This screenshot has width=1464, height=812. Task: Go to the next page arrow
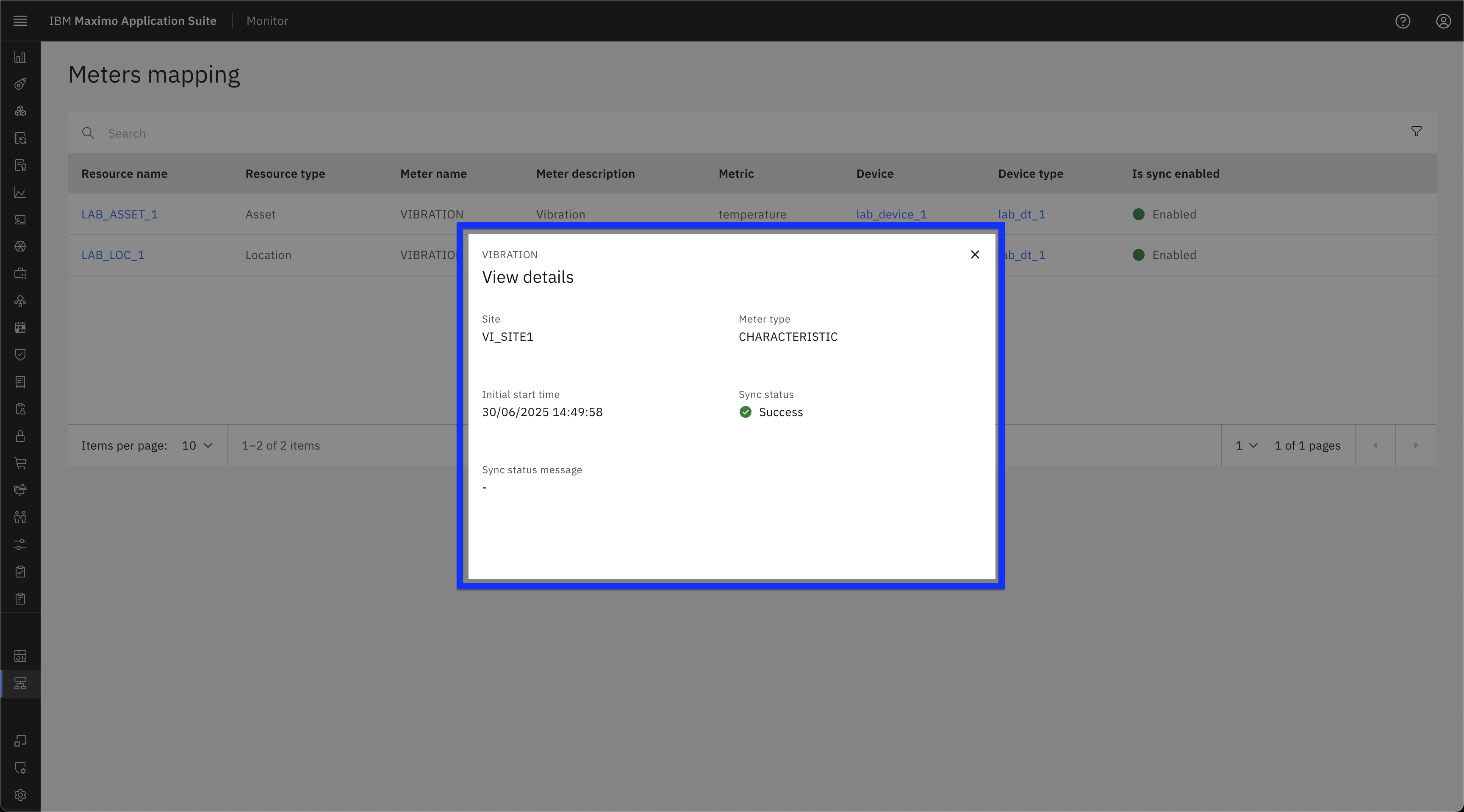[1416, 446]
